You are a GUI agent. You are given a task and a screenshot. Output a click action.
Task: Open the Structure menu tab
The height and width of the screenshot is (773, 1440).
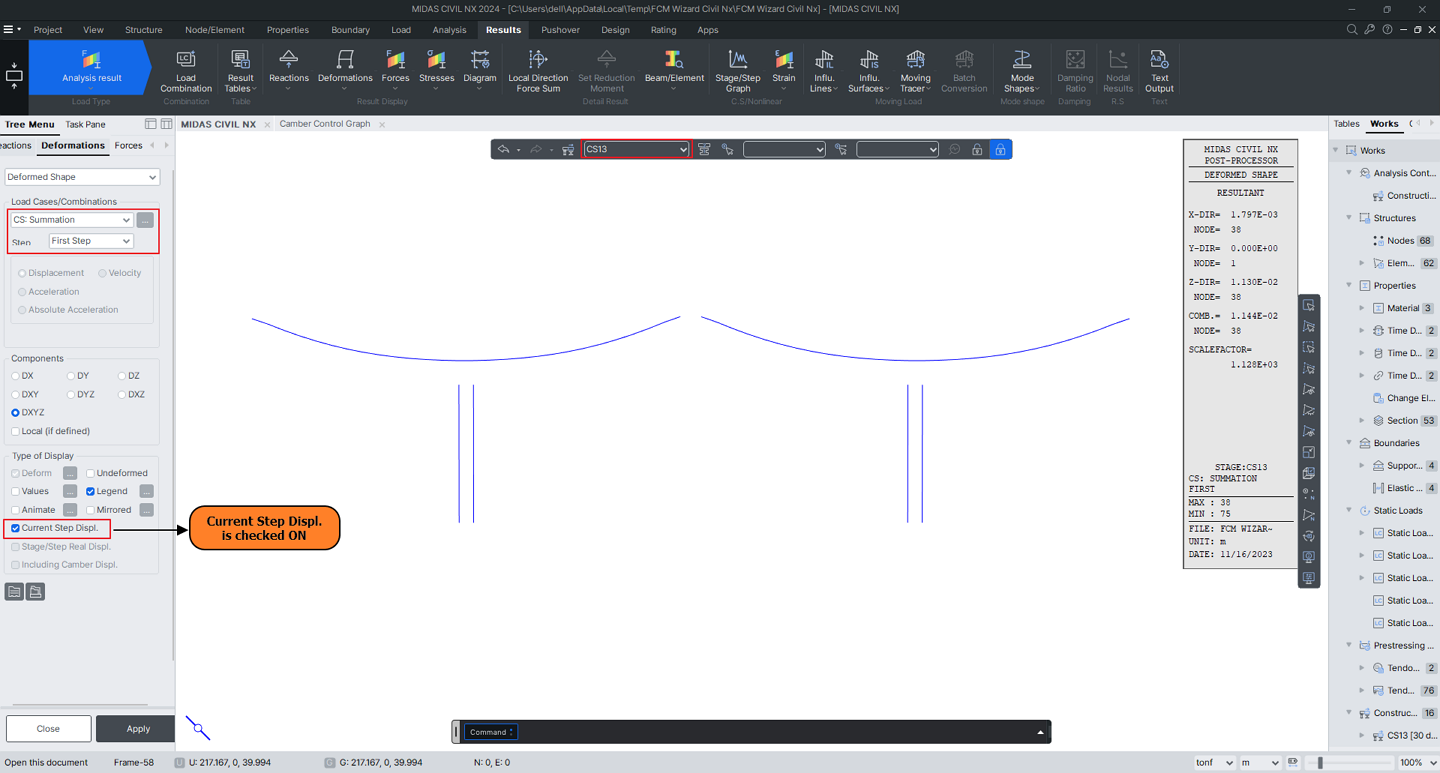click(143, 30)
